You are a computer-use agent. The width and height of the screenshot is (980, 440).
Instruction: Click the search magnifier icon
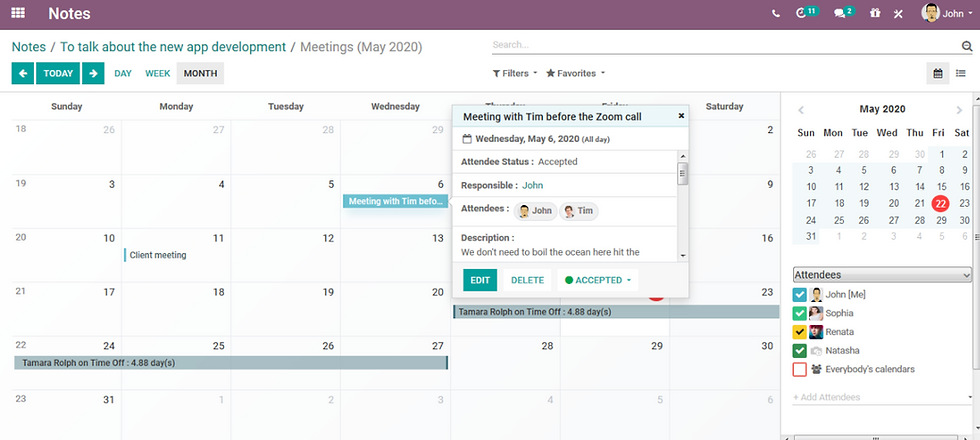[967, 46]
